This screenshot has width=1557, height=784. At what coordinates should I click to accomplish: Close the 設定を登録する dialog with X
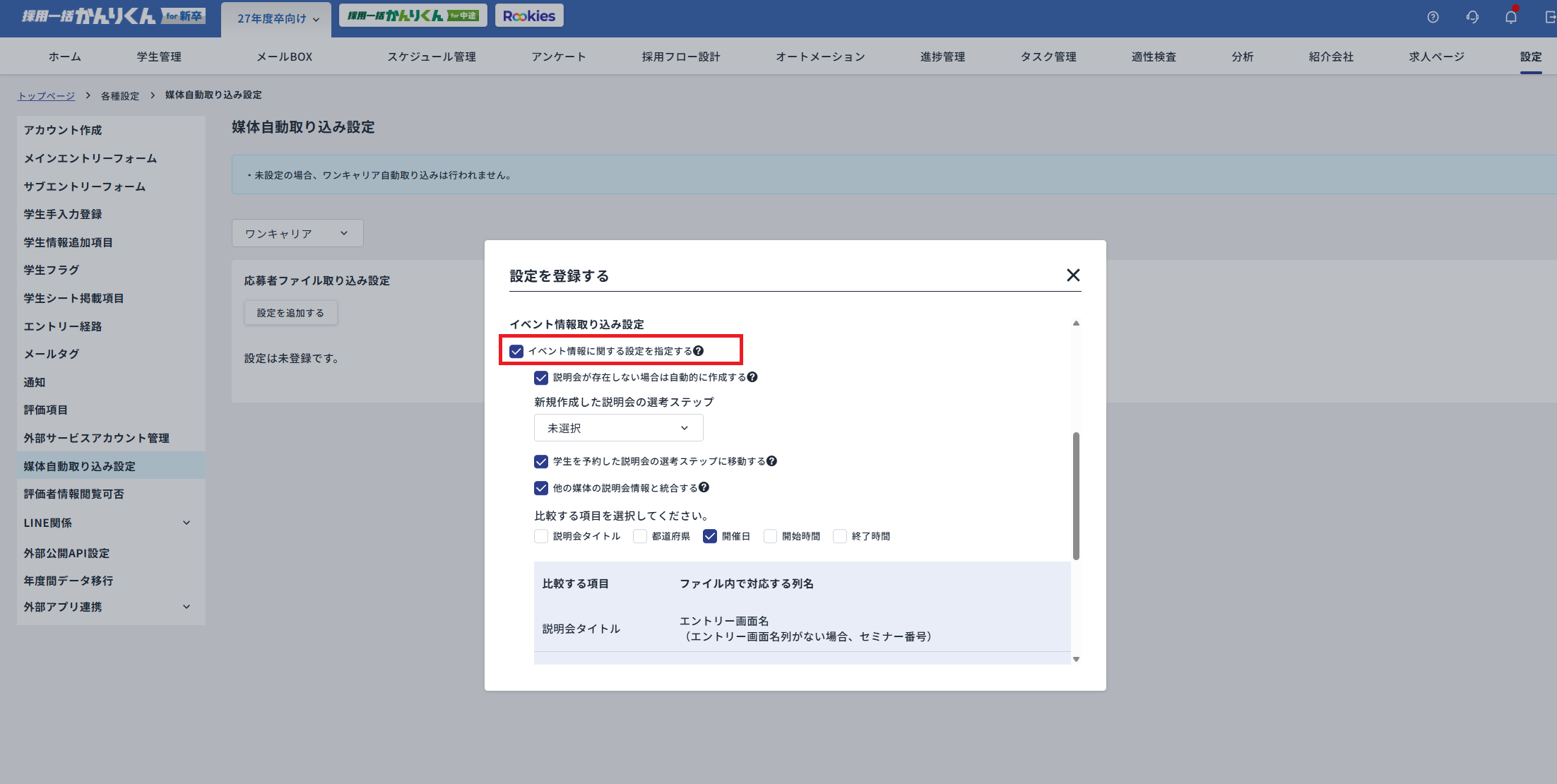[x=1073, y=275]
